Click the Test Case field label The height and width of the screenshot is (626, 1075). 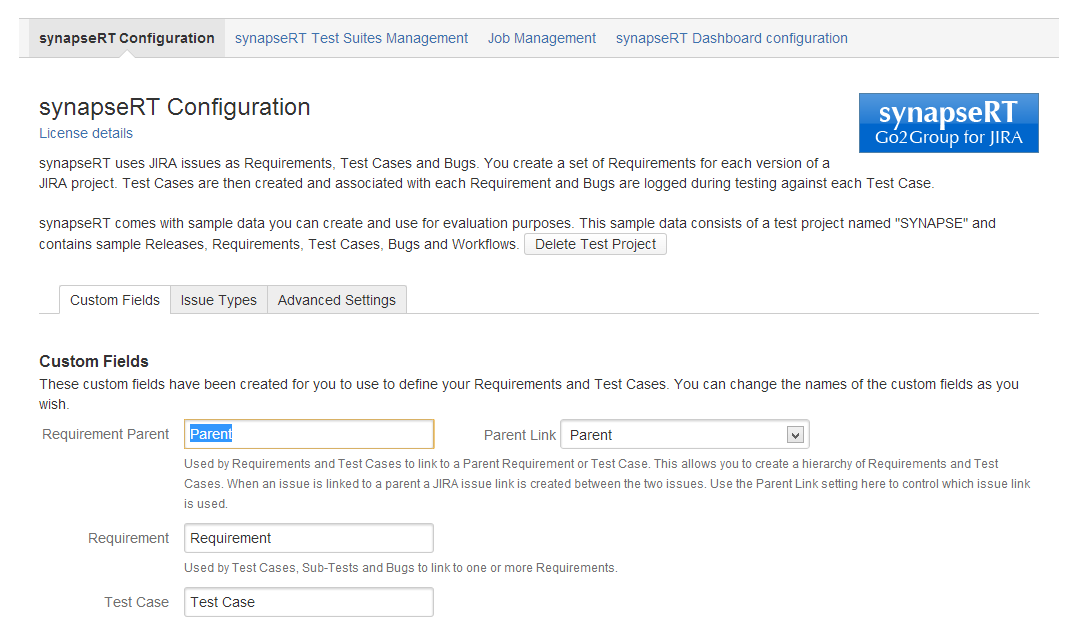(x=137, y=602)
